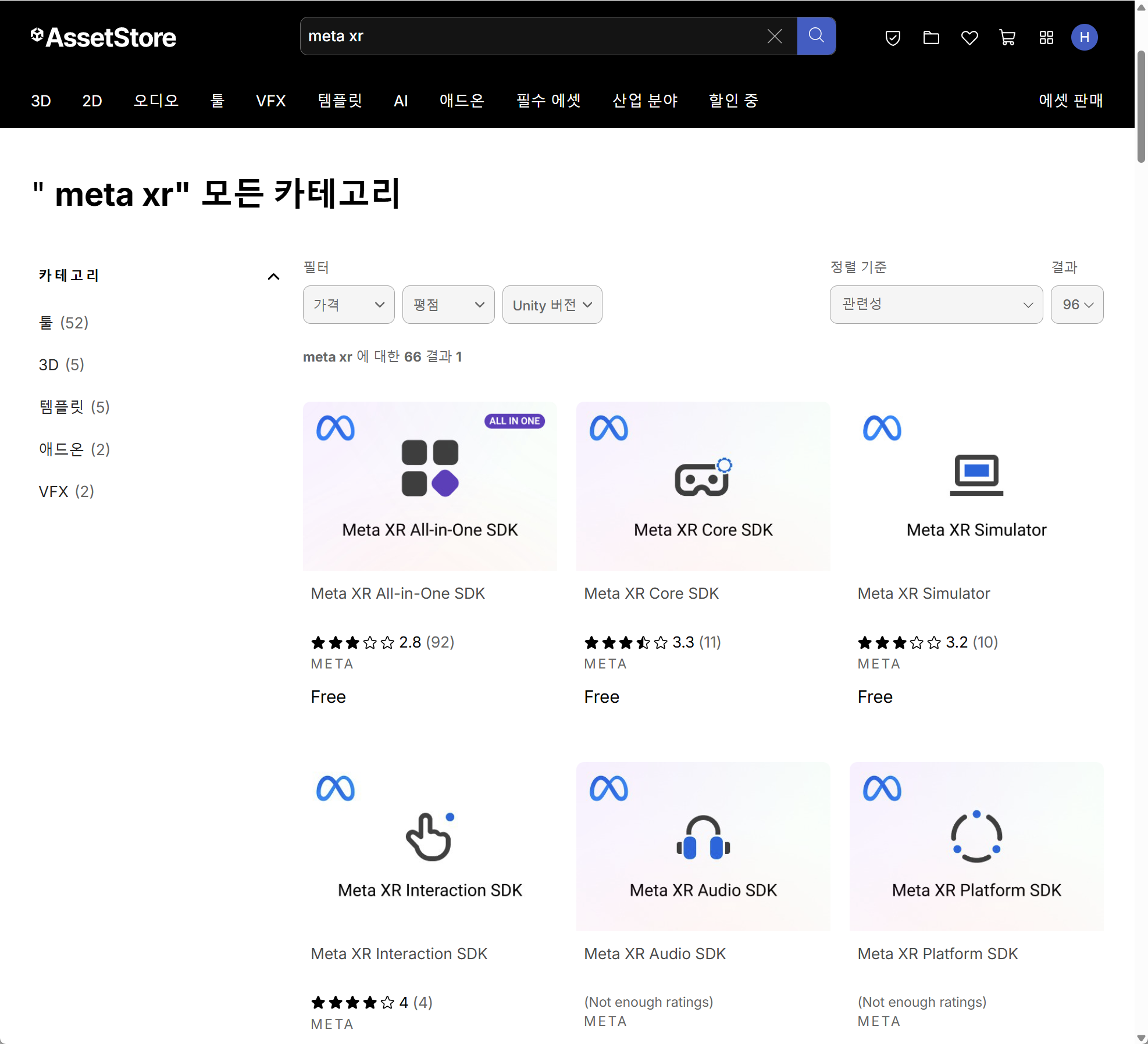
Task: Open Meta XR Simulator thumbnail
Action: [976, 486]
